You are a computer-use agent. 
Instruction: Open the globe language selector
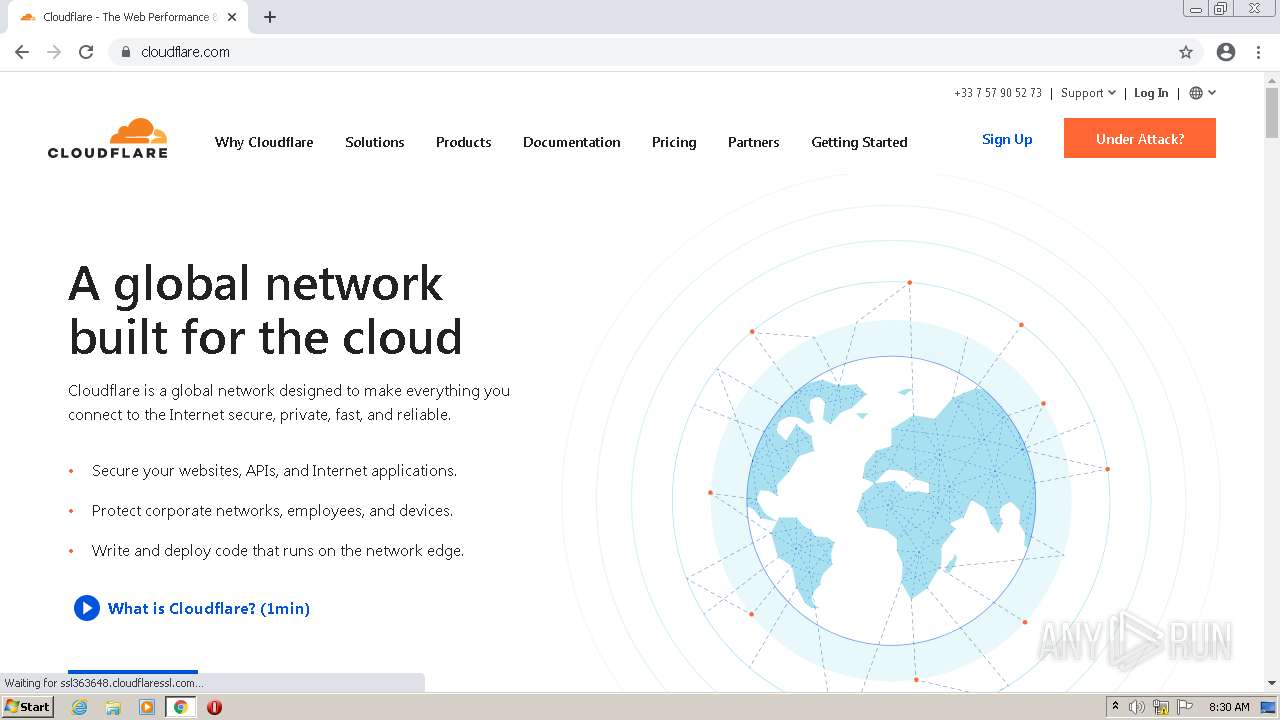pos(1203,93)
